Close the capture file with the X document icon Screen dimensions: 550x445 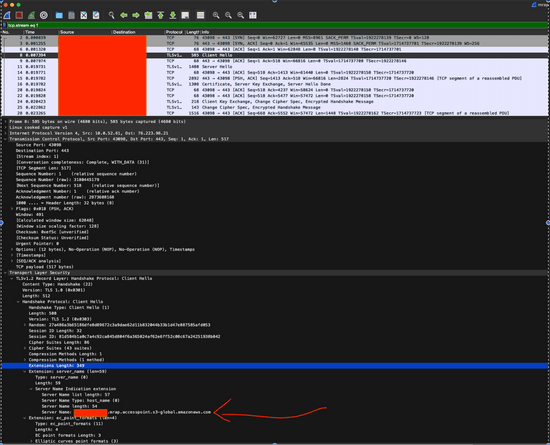click(x=83, y=15)
